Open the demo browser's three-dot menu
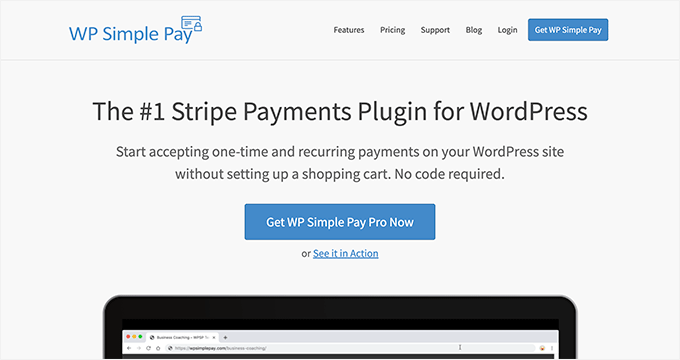The height and width of the screenshot is (360, 680). pos(552,348)
